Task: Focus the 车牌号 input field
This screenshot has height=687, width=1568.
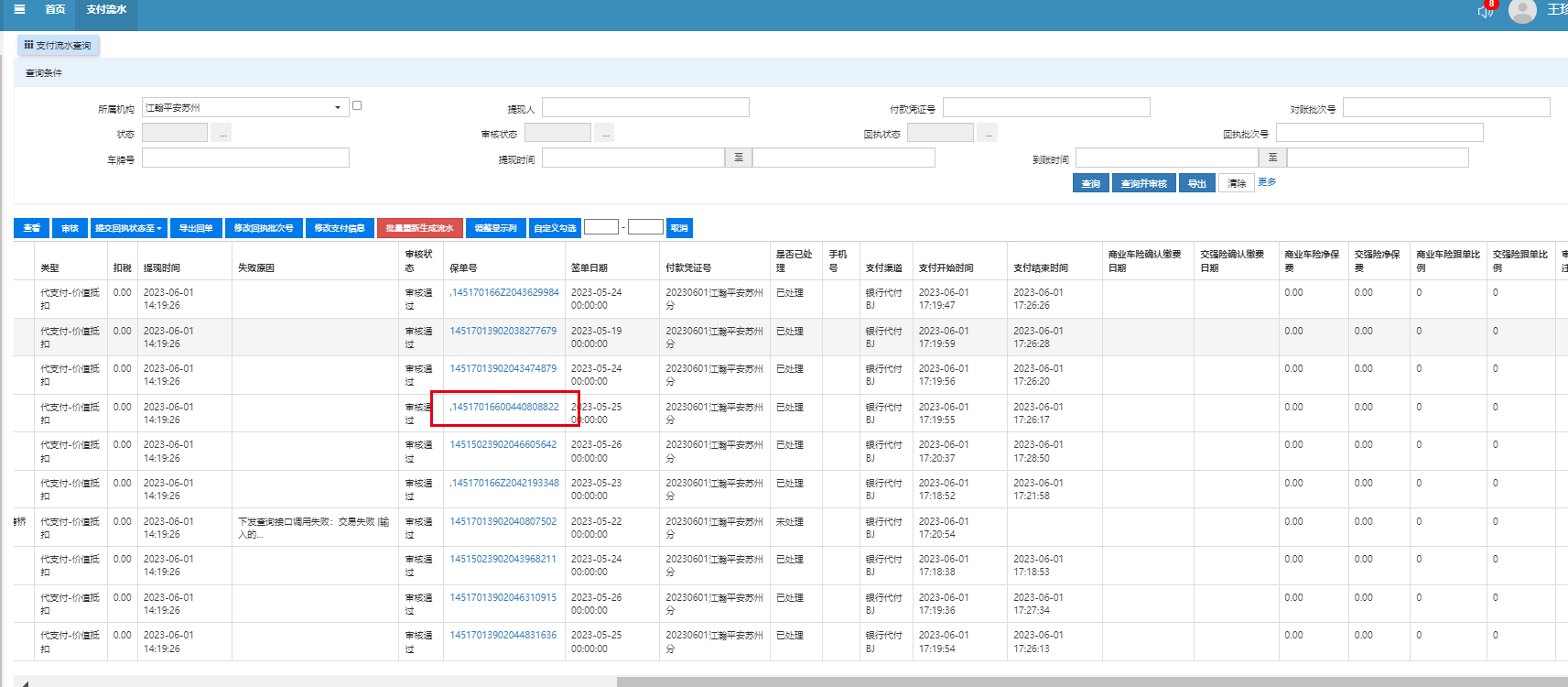Action: (x=245, y=158)
